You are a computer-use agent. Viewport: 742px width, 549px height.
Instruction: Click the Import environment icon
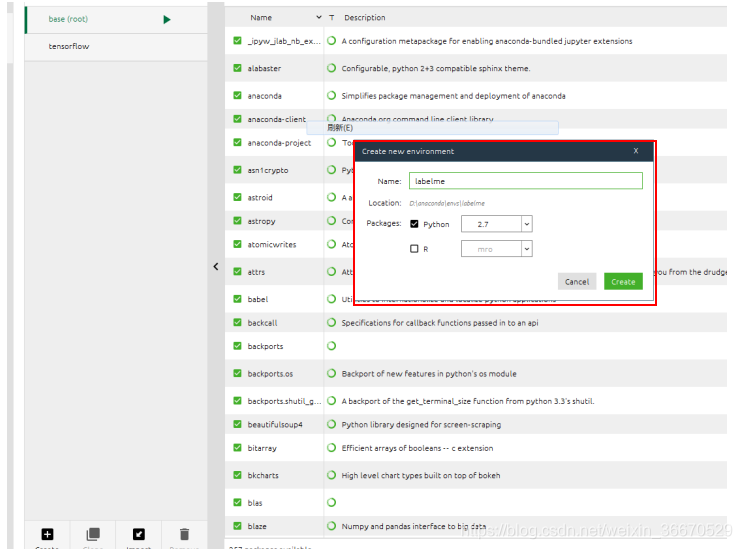click(139, 534)
